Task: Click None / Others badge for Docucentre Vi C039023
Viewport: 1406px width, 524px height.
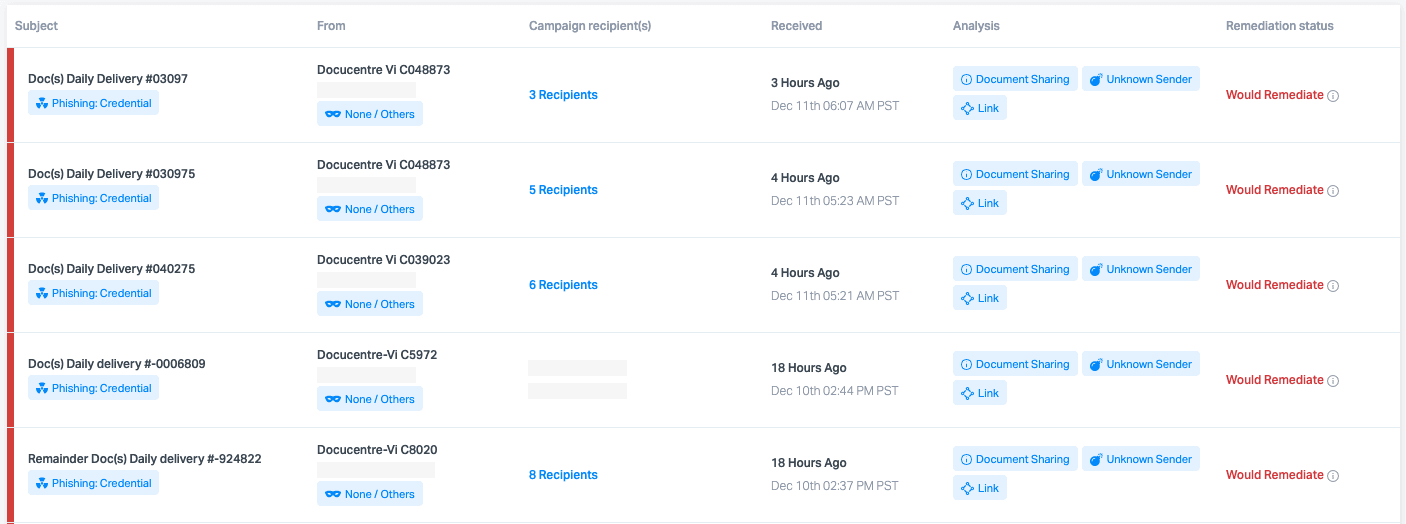Action: coord(370,304)
